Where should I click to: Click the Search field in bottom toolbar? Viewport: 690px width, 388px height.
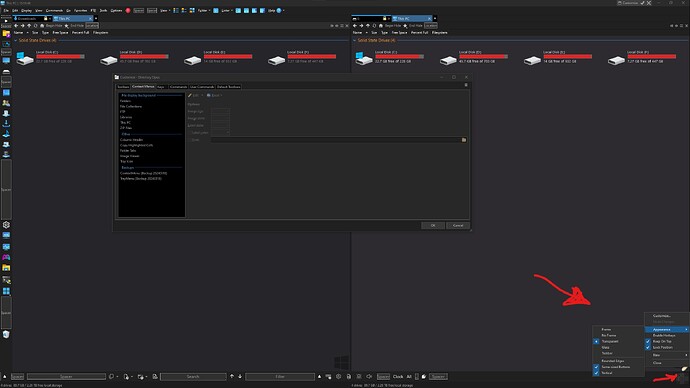[193, 377]
